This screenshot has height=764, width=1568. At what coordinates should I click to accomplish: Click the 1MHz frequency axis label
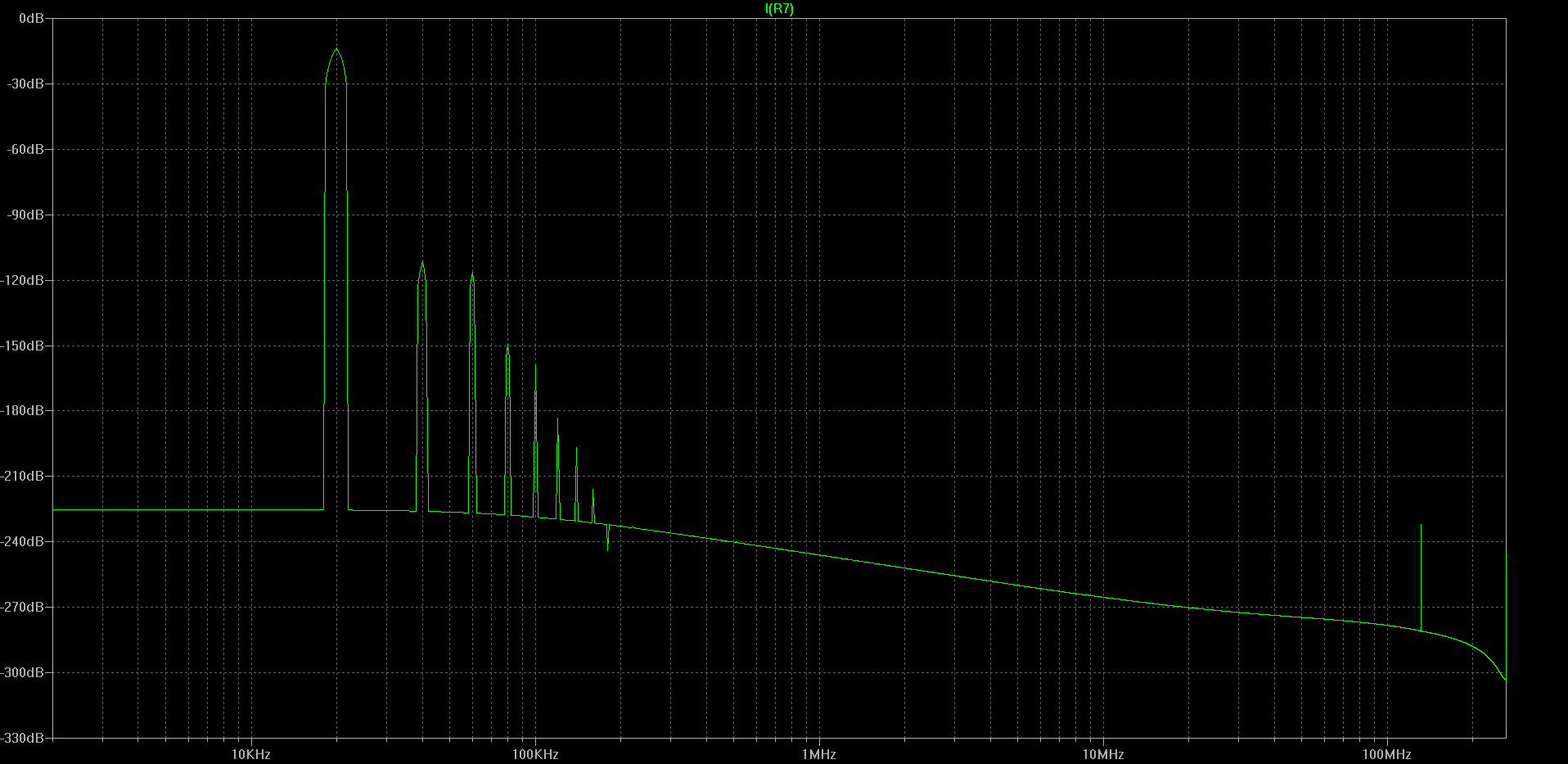[818, 754]
